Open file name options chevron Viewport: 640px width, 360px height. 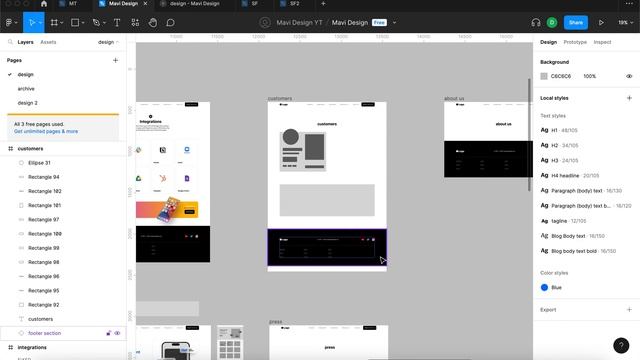pyautogui.click(x=394, y=23)
